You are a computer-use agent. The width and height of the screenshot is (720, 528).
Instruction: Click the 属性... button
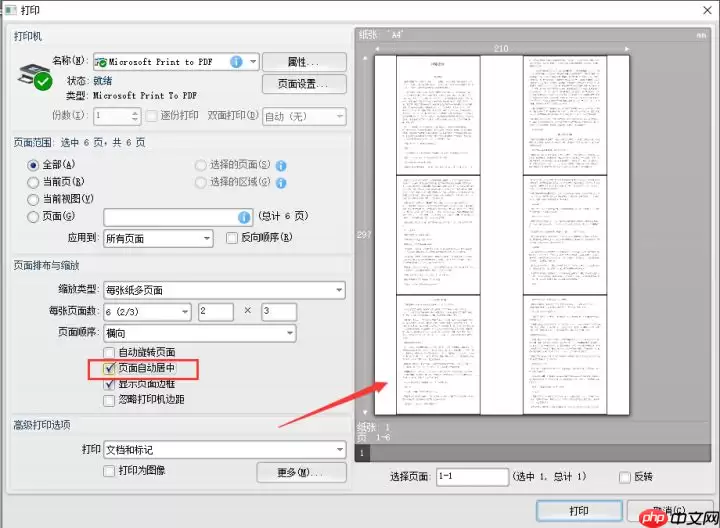(304, 62)
